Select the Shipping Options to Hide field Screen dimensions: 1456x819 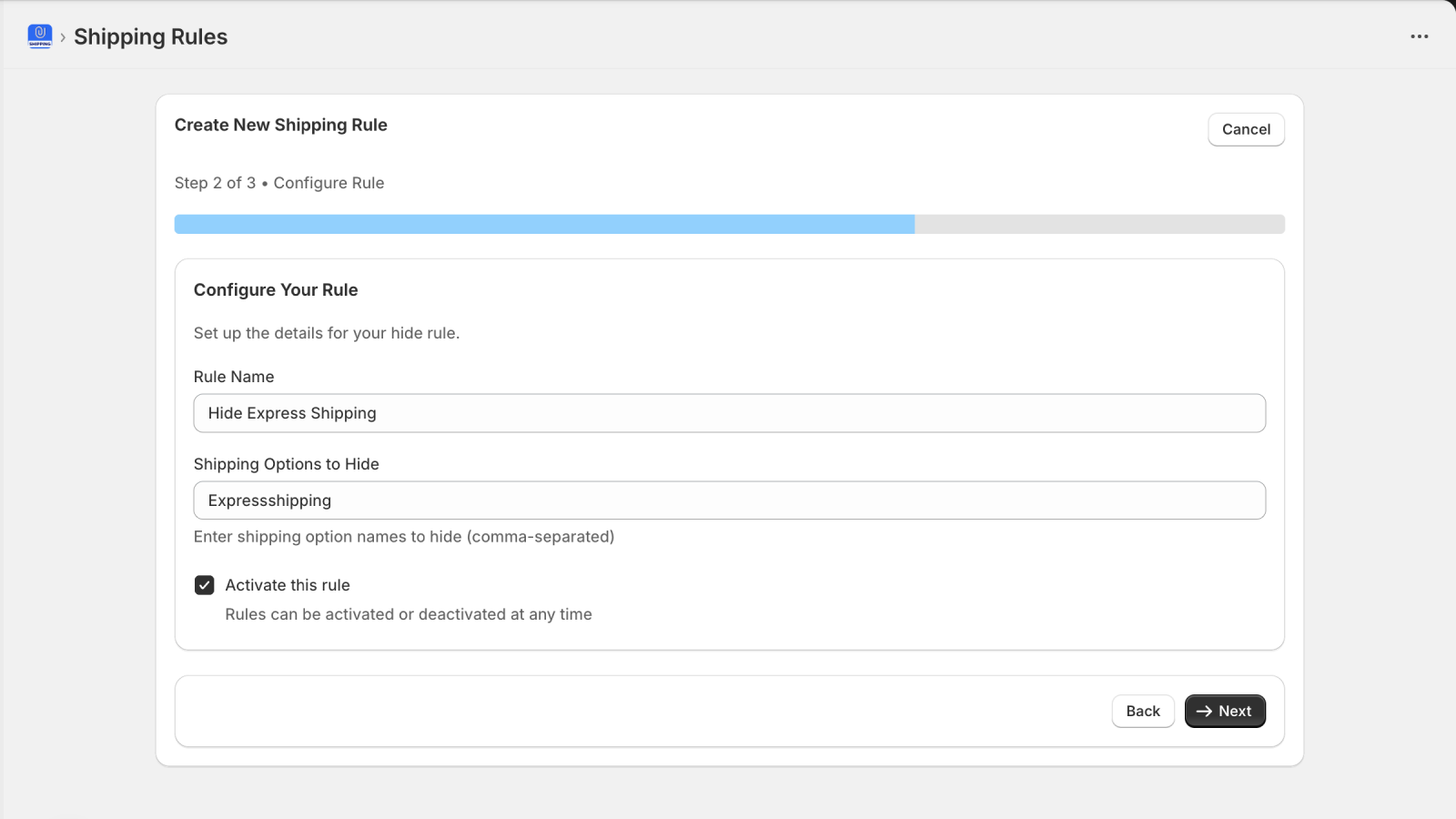(728, 500)
